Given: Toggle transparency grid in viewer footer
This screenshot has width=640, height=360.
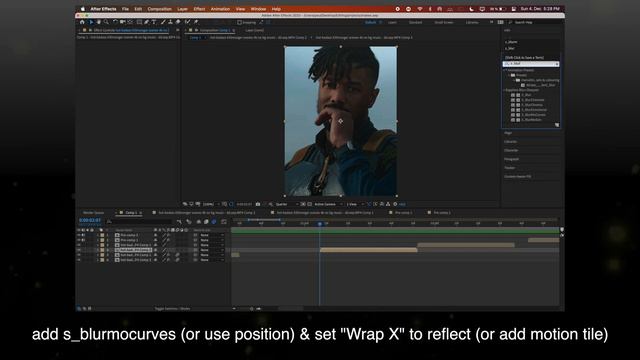Looking at the screenshot, I should pos(309,204).
